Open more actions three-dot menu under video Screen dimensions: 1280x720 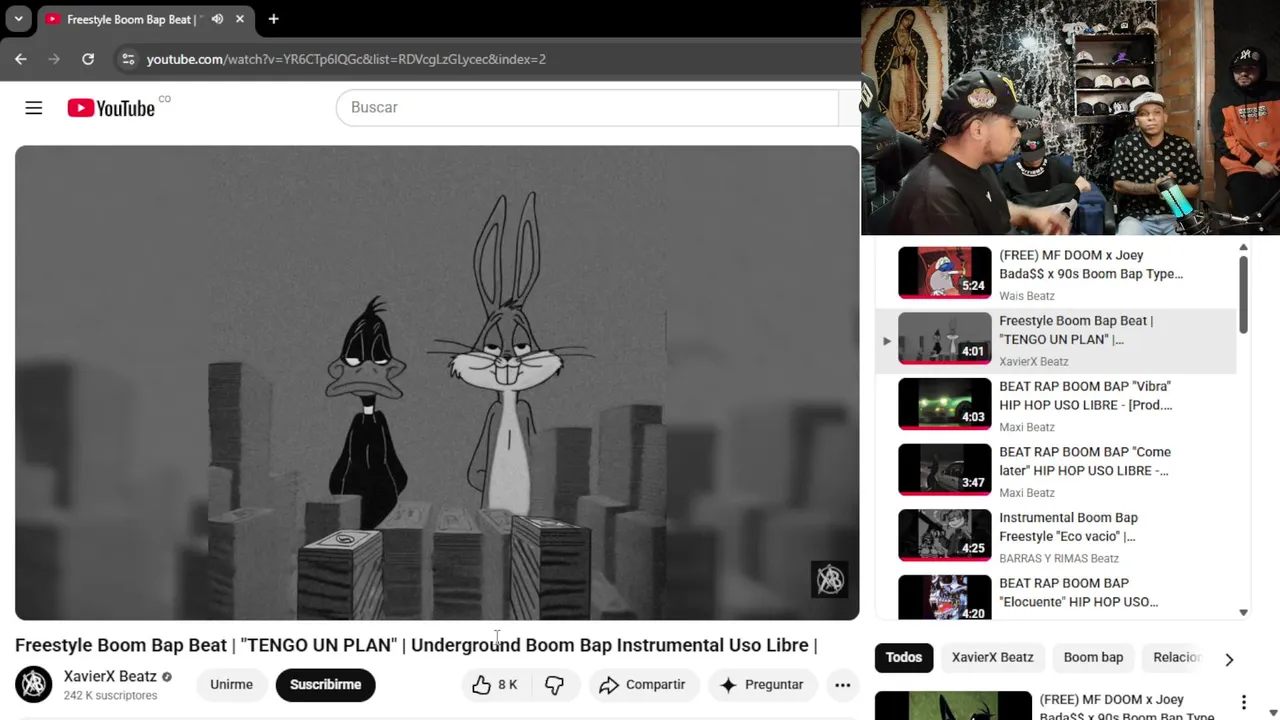843,685
